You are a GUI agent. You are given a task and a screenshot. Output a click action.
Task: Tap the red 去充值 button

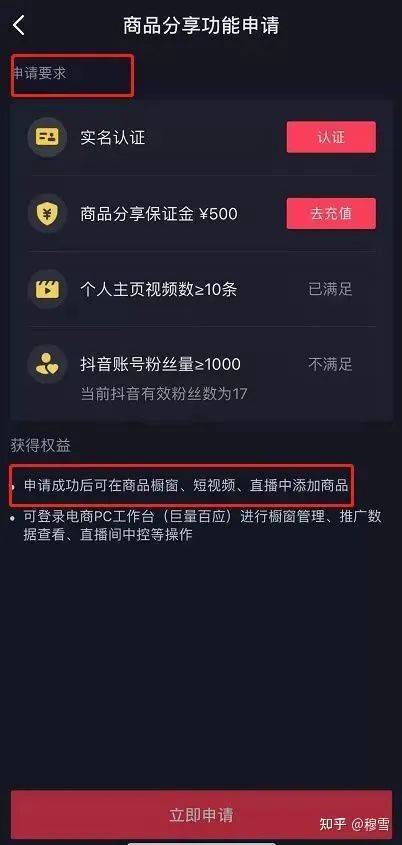point(331,213)
